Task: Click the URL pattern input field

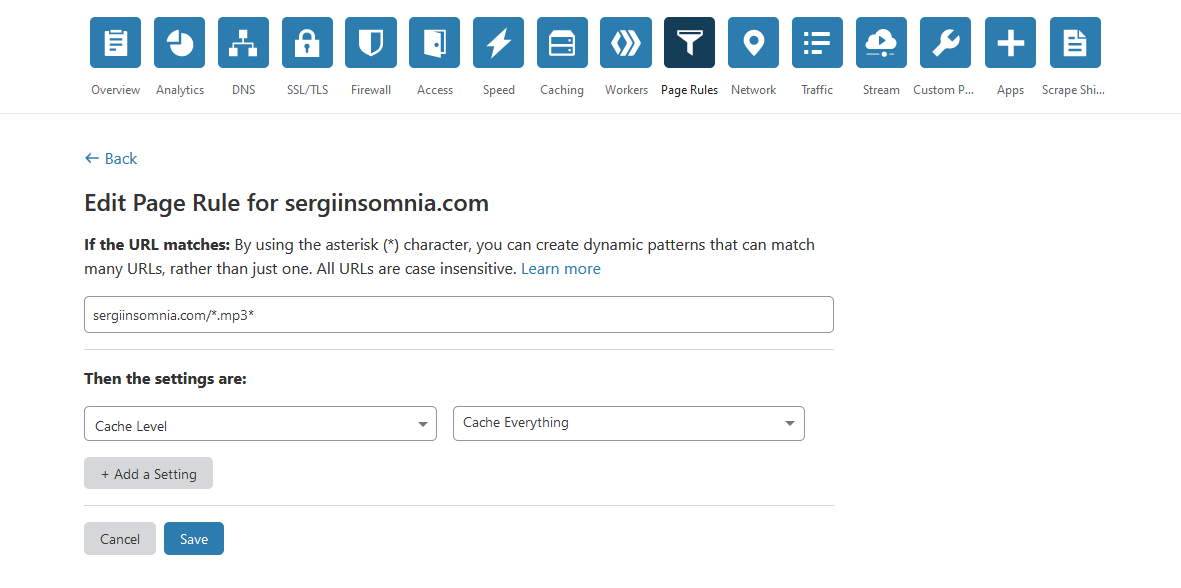Action: (458, 314)
